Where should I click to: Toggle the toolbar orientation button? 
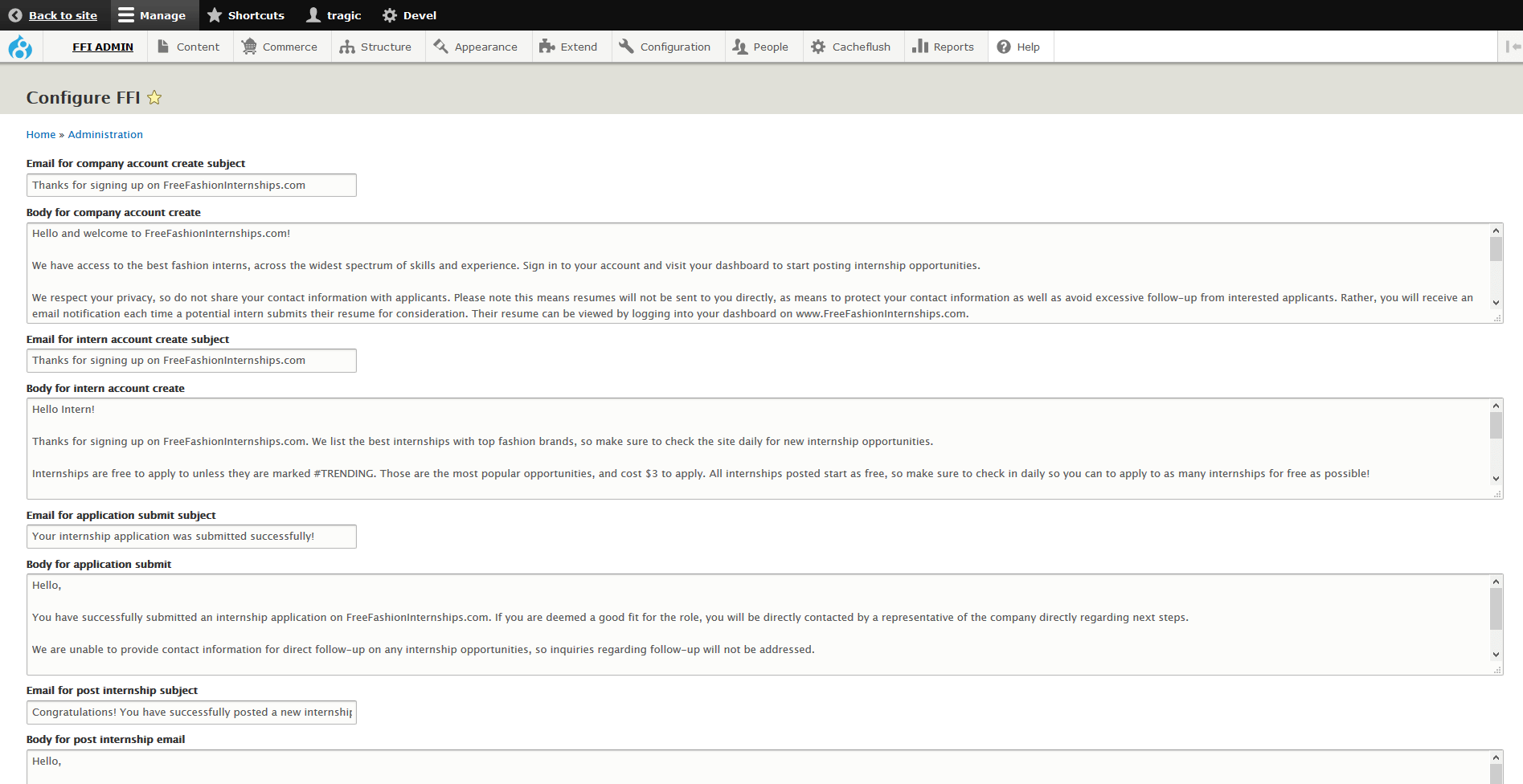(1512, 47)
